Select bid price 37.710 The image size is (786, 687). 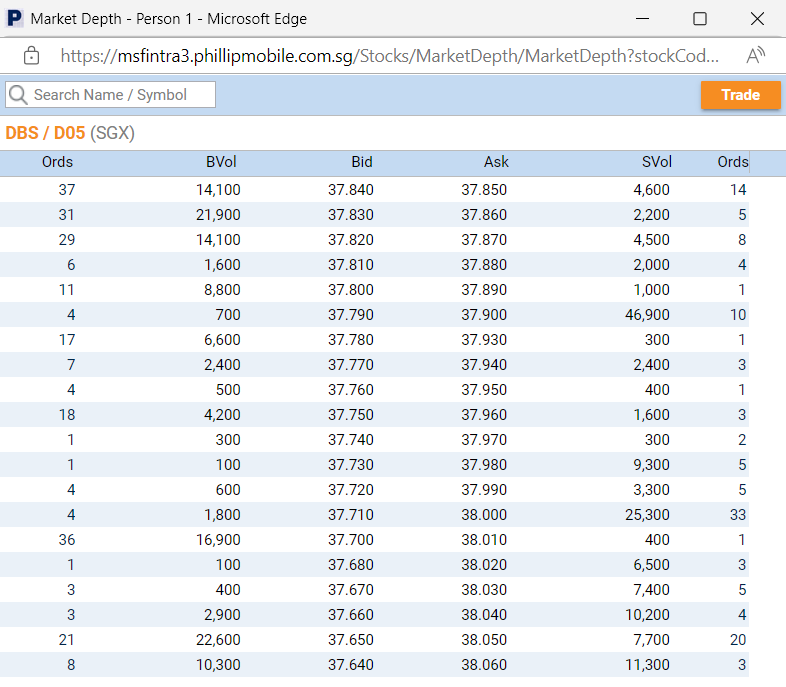(x=351, y=516)
